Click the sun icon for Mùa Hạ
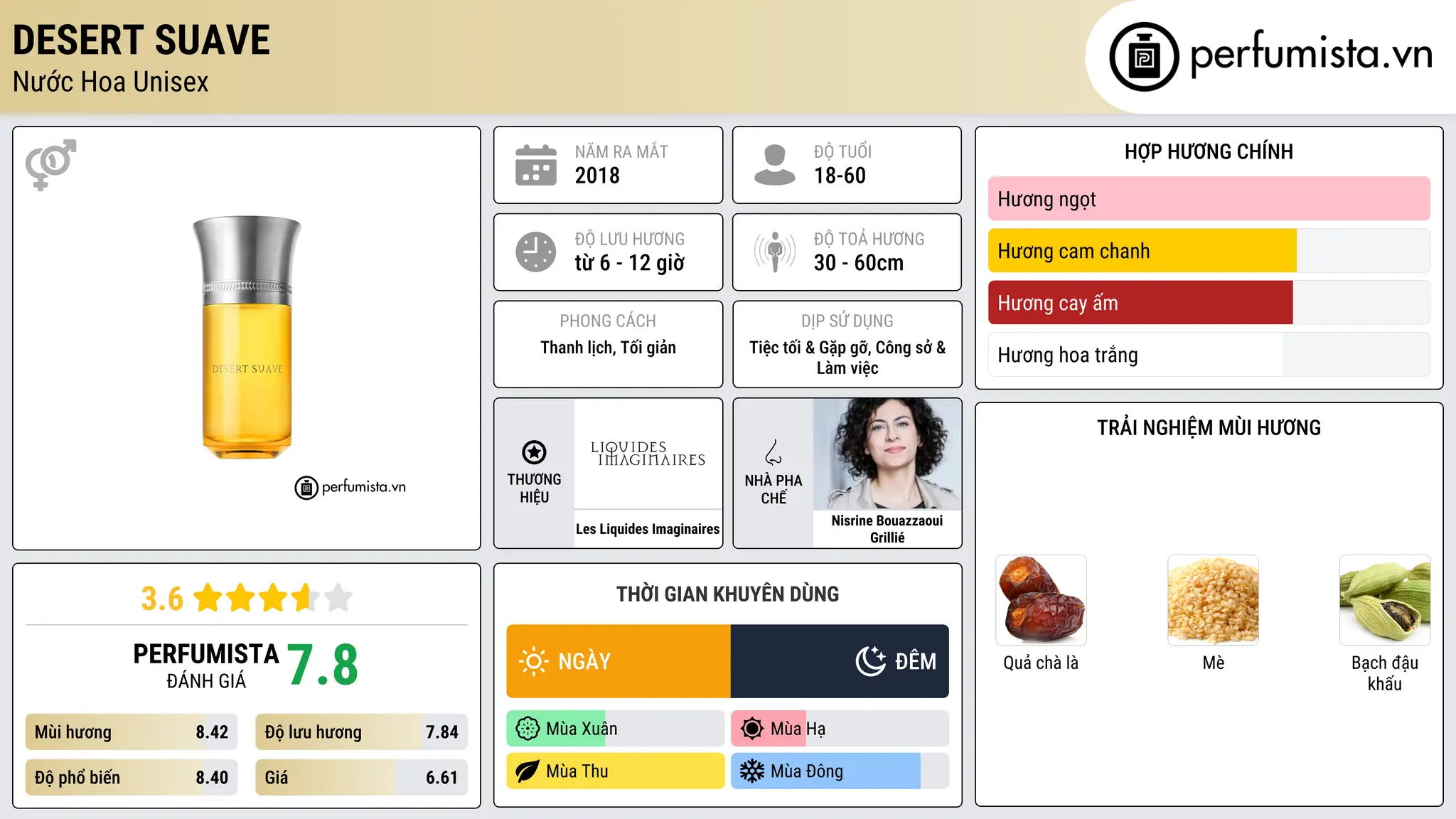The width and height of the screenshot is (1456, 819). click(752, 729)
